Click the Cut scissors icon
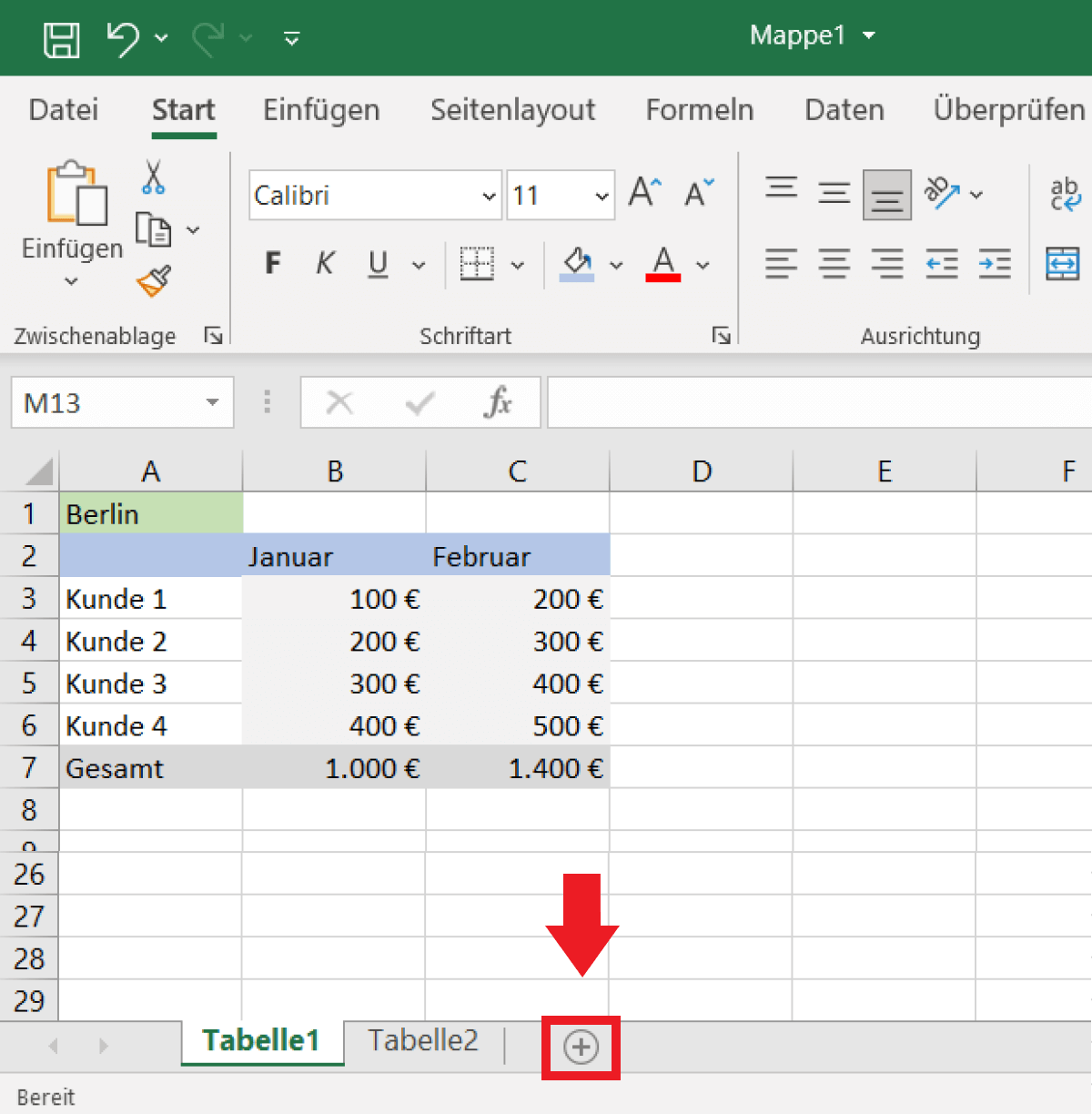The width and height of the screenshot is (1092, 1114). (154, 177)
